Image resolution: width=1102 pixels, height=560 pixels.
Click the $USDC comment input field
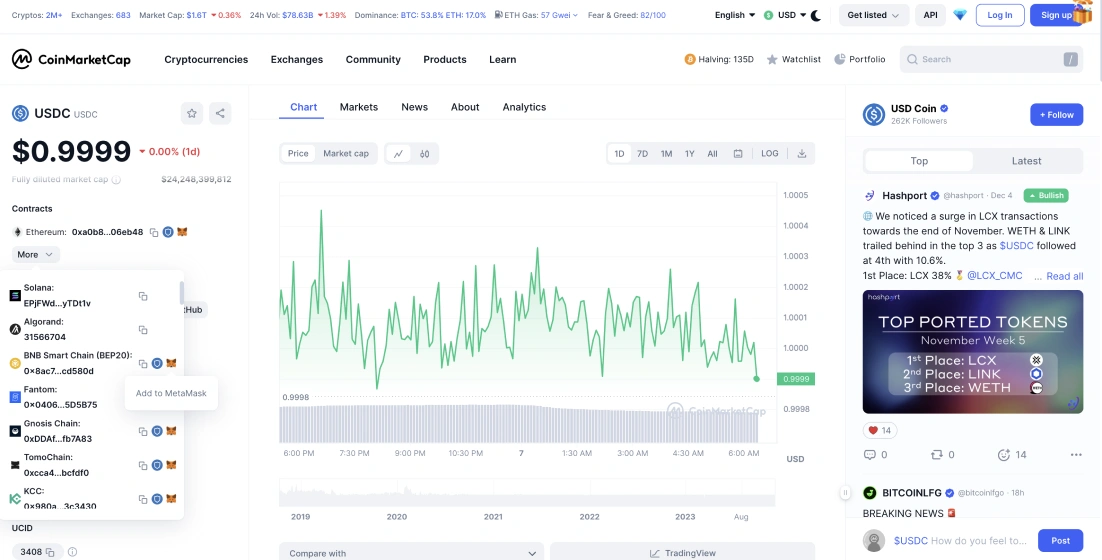(960, 540)
